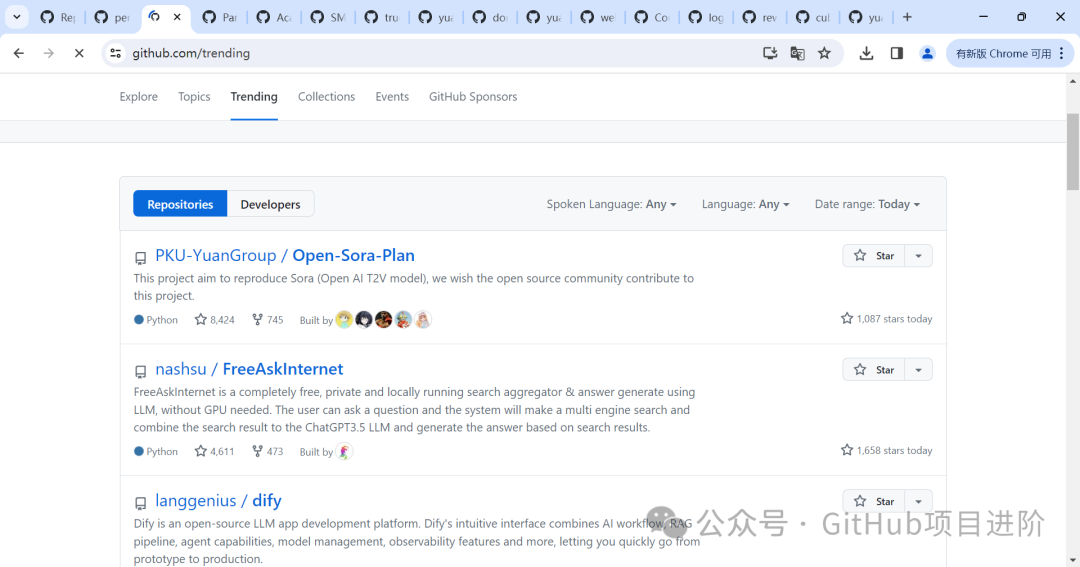This screenshot has width=1080, height=567.
Task: Switch to the browser tab labeled 'log'
Action: click(706, 17)
